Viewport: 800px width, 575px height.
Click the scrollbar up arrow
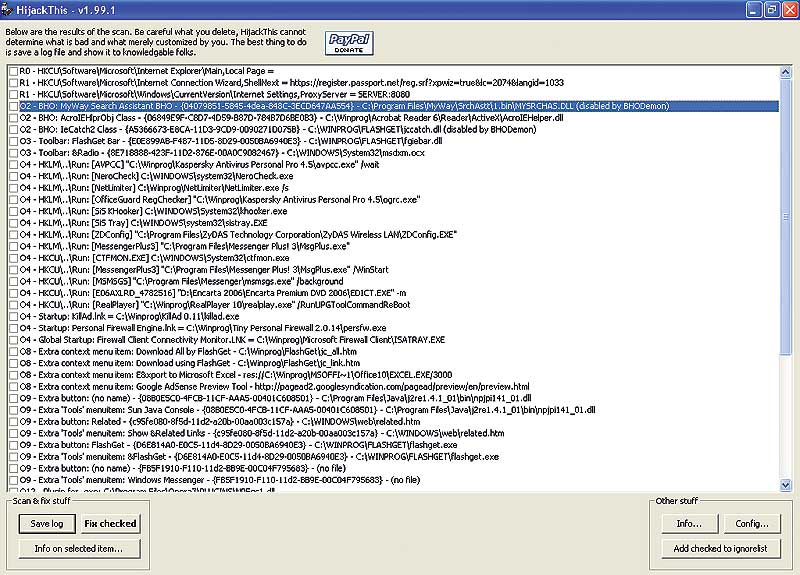[x=786, y=72]
